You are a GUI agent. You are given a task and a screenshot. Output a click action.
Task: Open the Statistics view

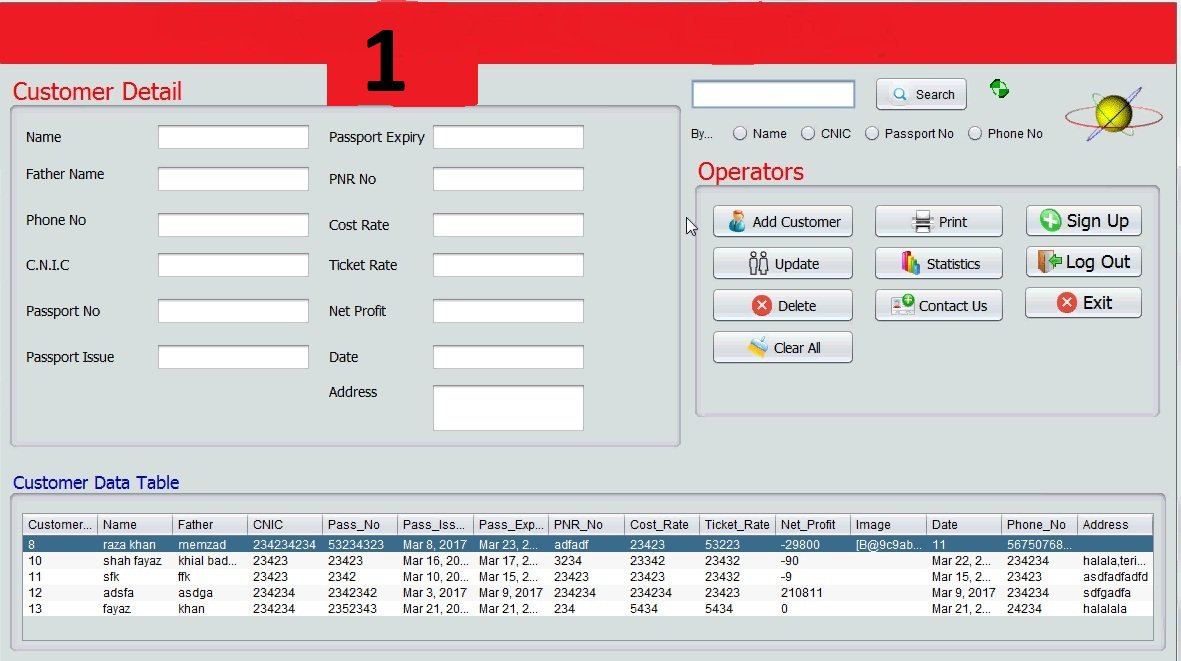(x=938, y=263)
